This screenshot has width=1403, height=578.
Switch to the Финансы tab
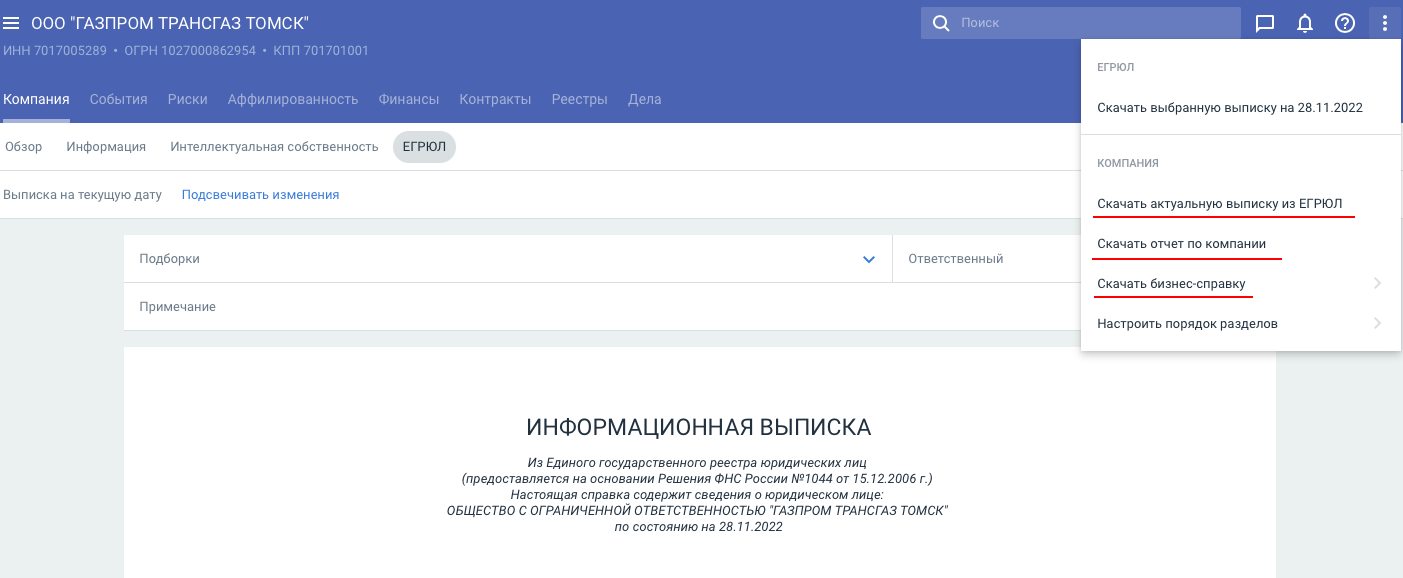(409, 99)
